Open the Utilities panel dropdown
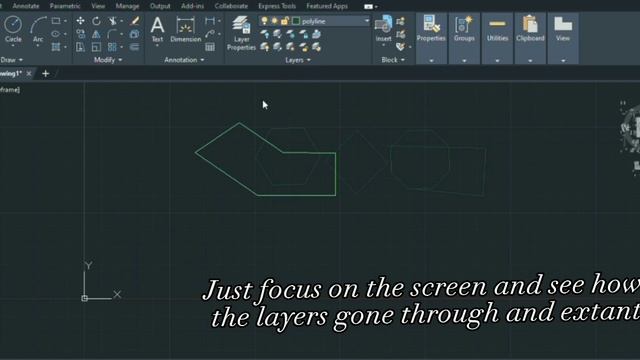Screen dimensions: 640x360 tap(497, 60)
